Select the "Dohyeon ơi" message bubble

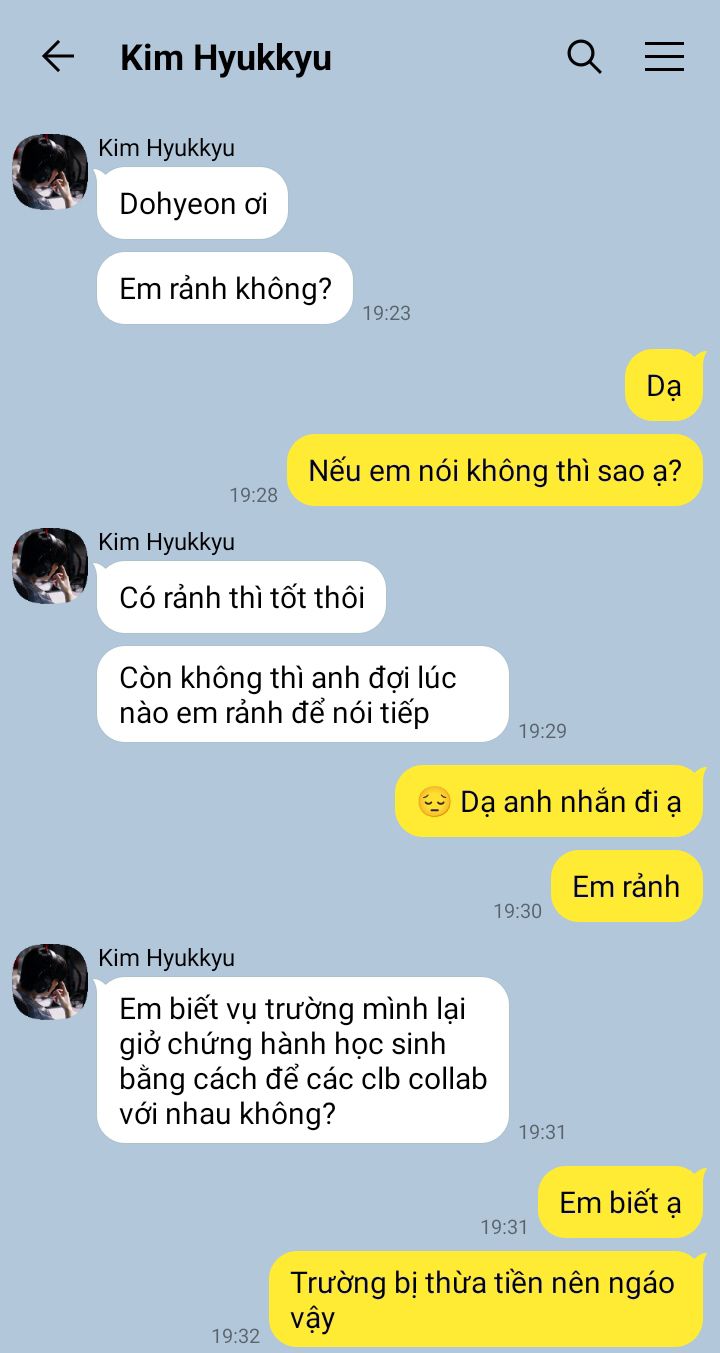(192, 203)
